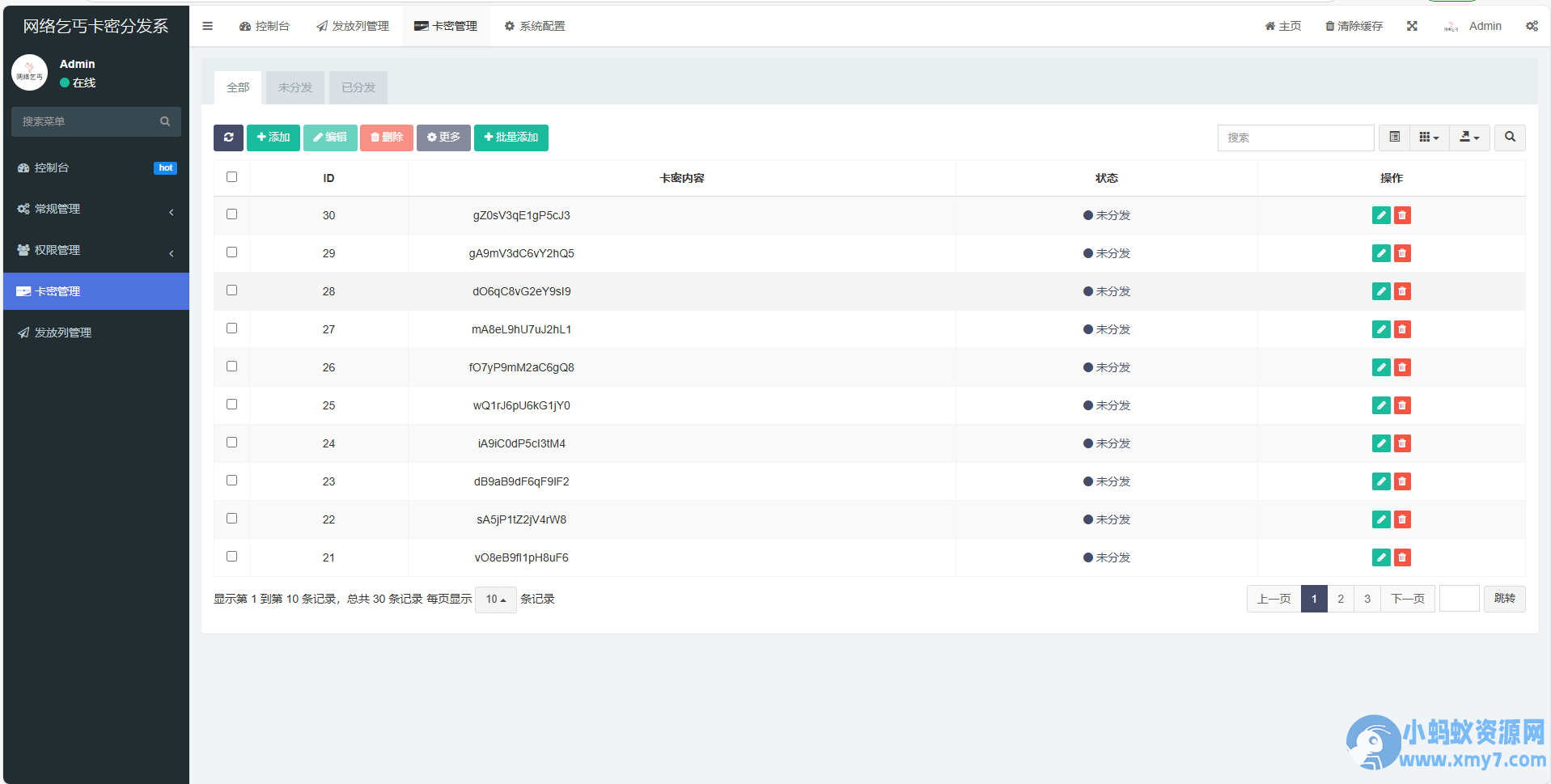Click the green edit icon for ID 30
The width and height of the screenshot is (1551, 784).
pos(1381,215)
